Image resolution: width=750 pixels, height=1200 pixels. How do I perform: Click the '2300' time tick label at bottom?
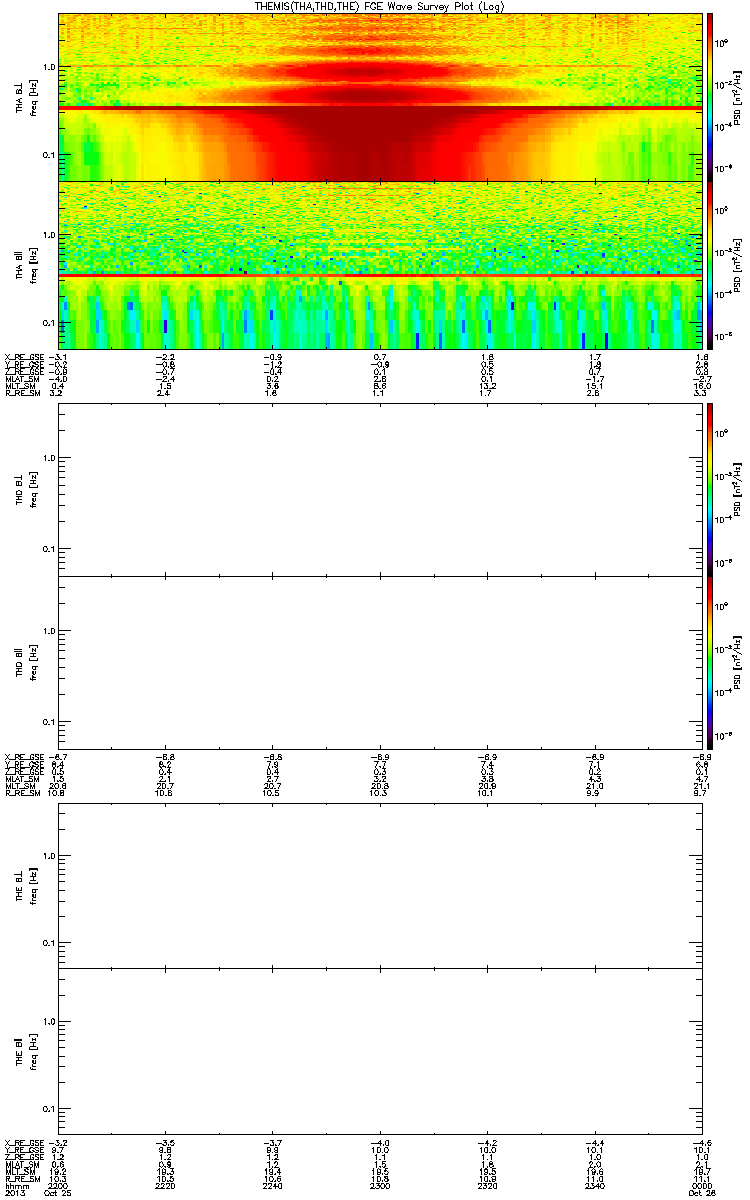point(378,1186)
